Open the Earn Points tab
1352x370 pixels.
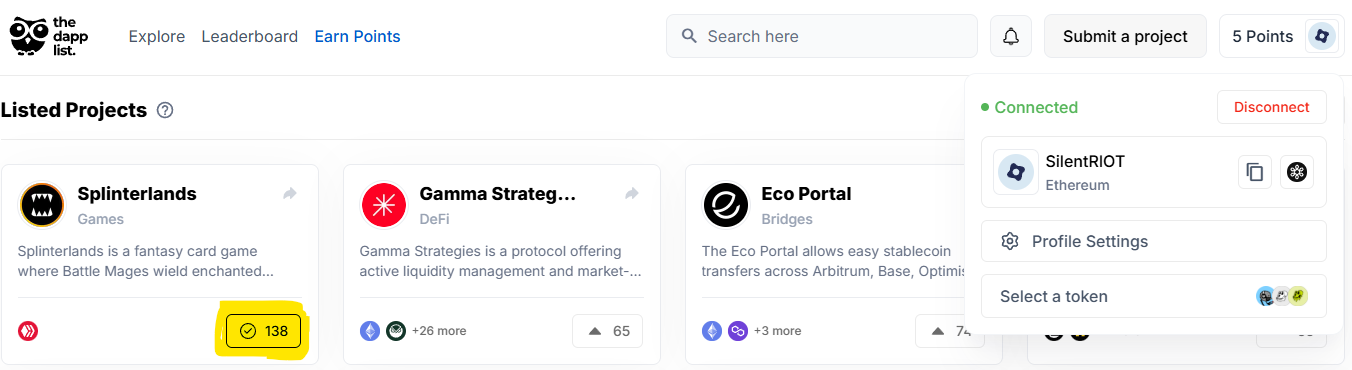pos(357,36)
